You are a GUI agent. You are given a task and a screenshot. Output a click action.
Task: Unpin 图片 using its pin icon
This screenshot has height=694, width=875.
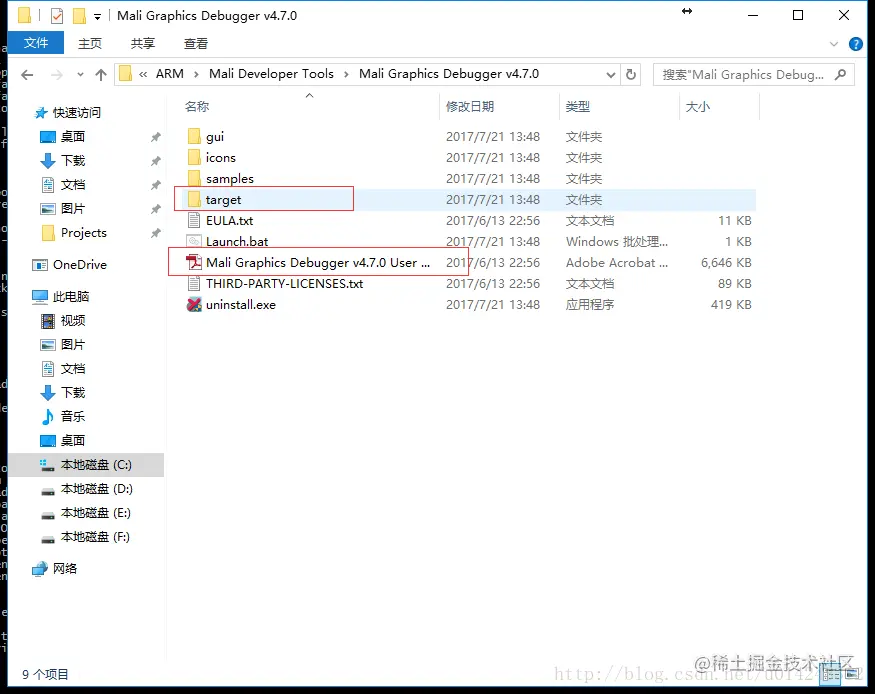coord(156,209)
